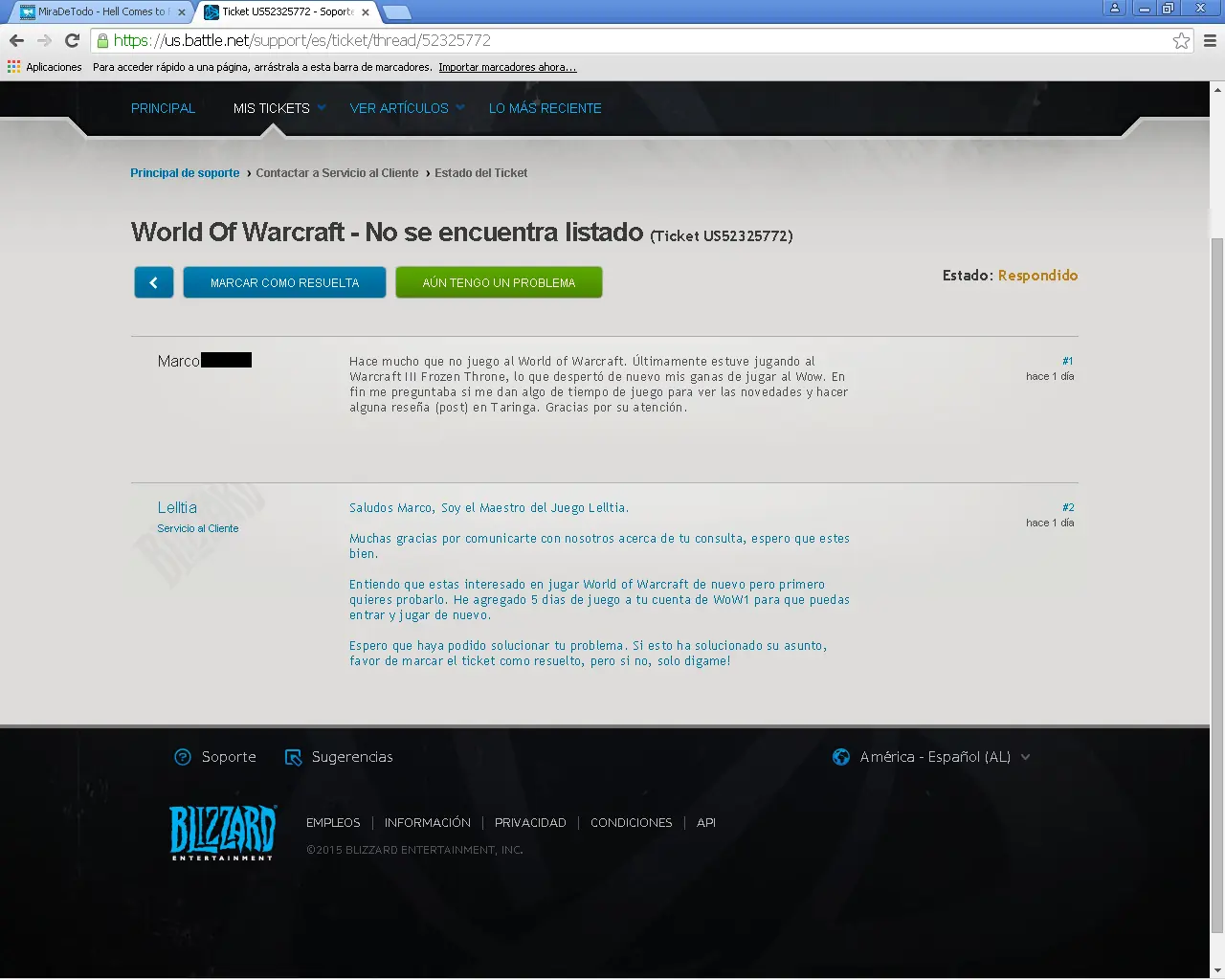Viewport: 1225px width, 980px height.
Task: Click the ticket title heading 'No se encuentra listado'
Action: pos(504,233)
